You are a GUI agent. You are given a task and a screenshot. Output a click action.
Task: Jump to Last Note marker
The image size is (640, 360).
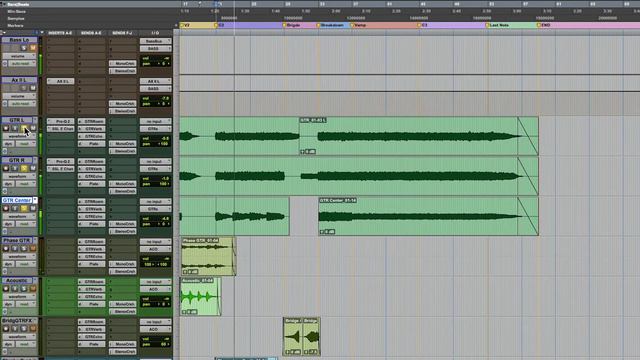(498, 25)
